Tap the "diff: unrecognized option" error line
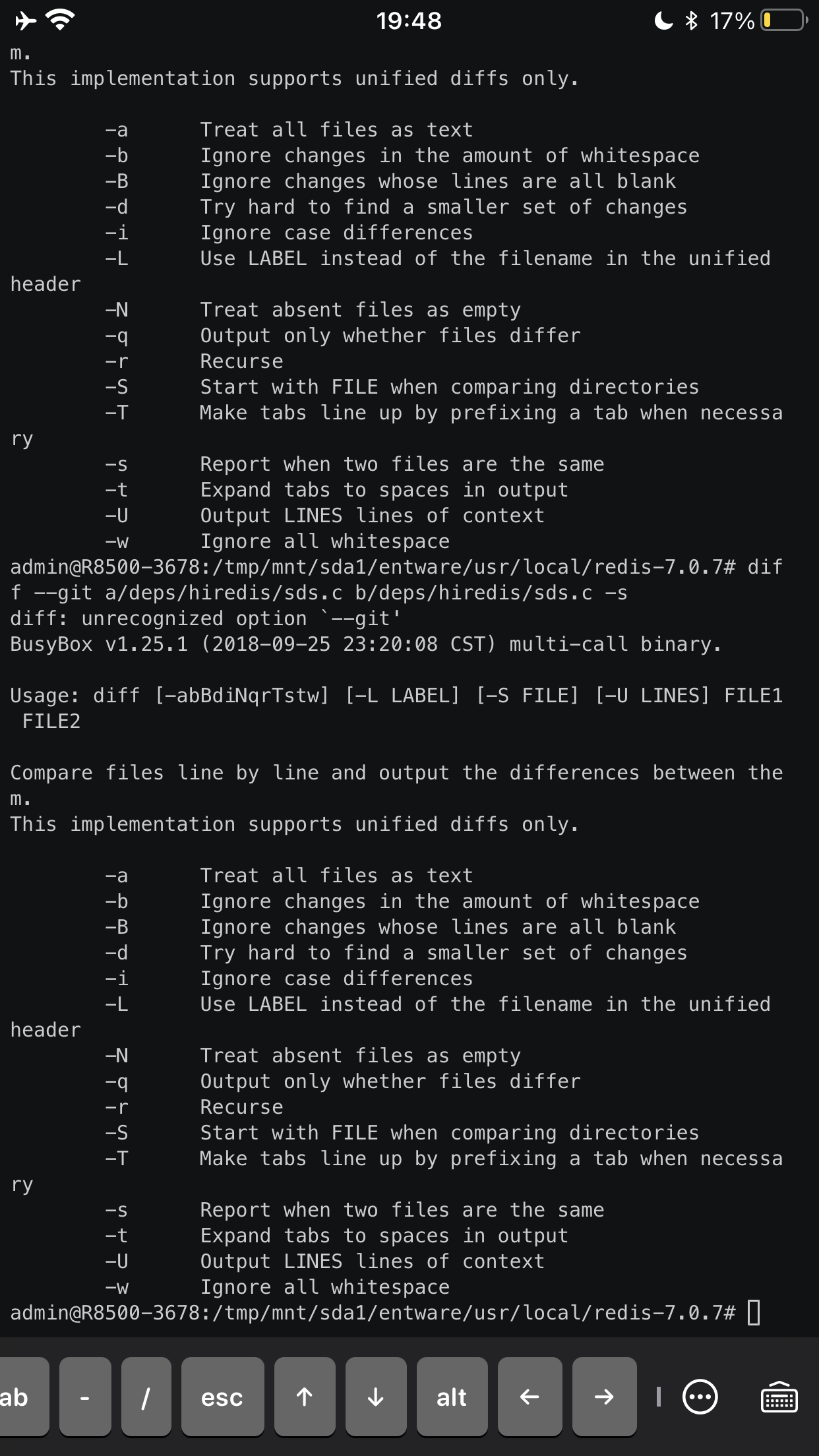Image resolution: width=819 pixels, height=1456 pixels. [205, 619]
